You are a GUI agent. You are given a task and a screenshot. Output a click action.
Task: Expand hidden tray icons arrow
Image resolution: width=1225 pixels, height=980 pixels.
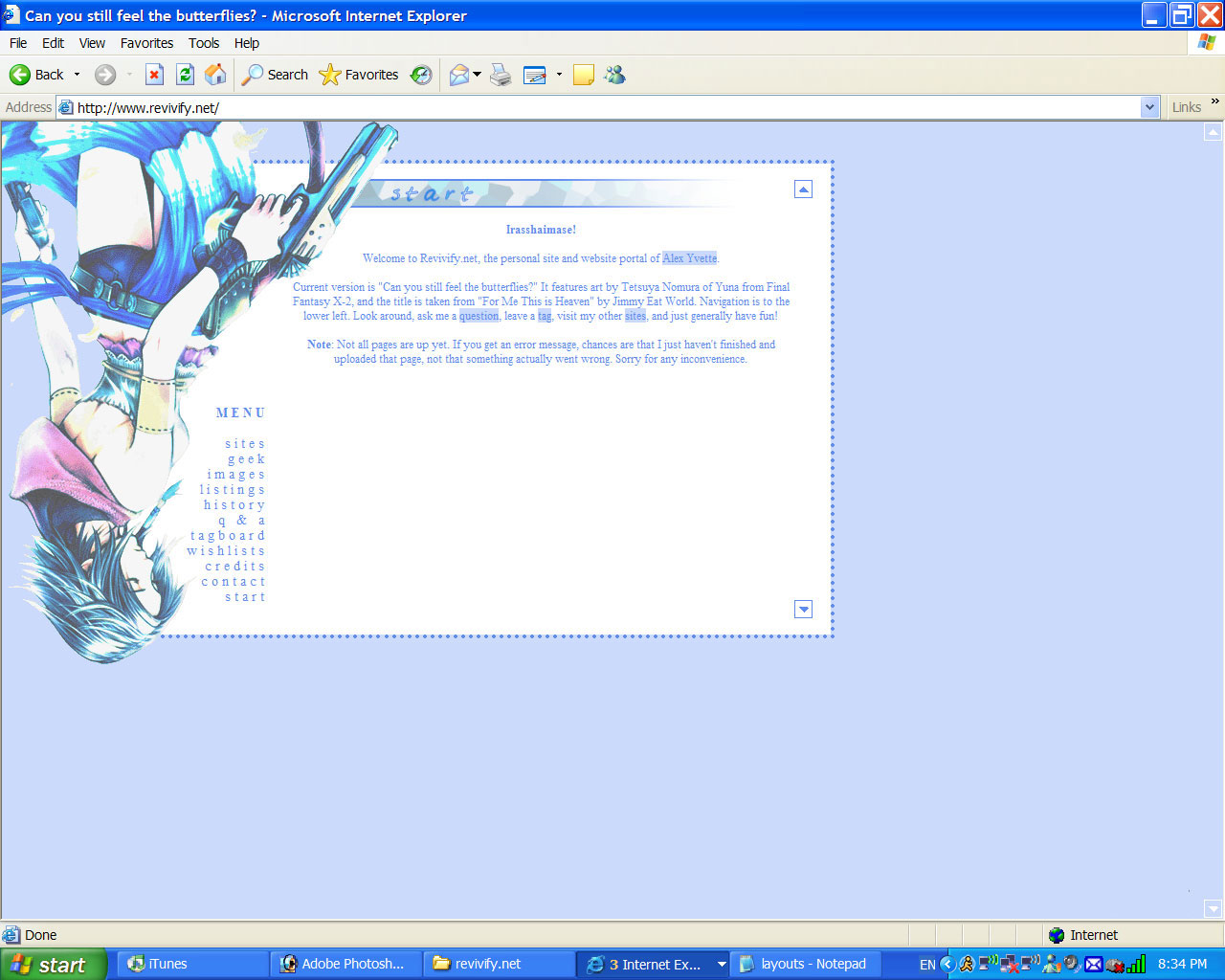pos(948,965)
